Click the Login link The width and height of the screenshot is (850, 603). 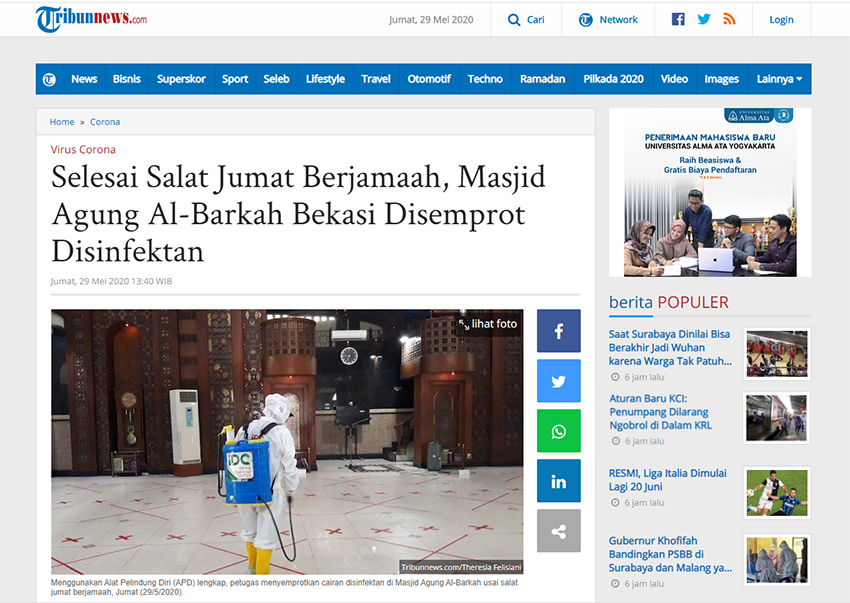(781, 20)
